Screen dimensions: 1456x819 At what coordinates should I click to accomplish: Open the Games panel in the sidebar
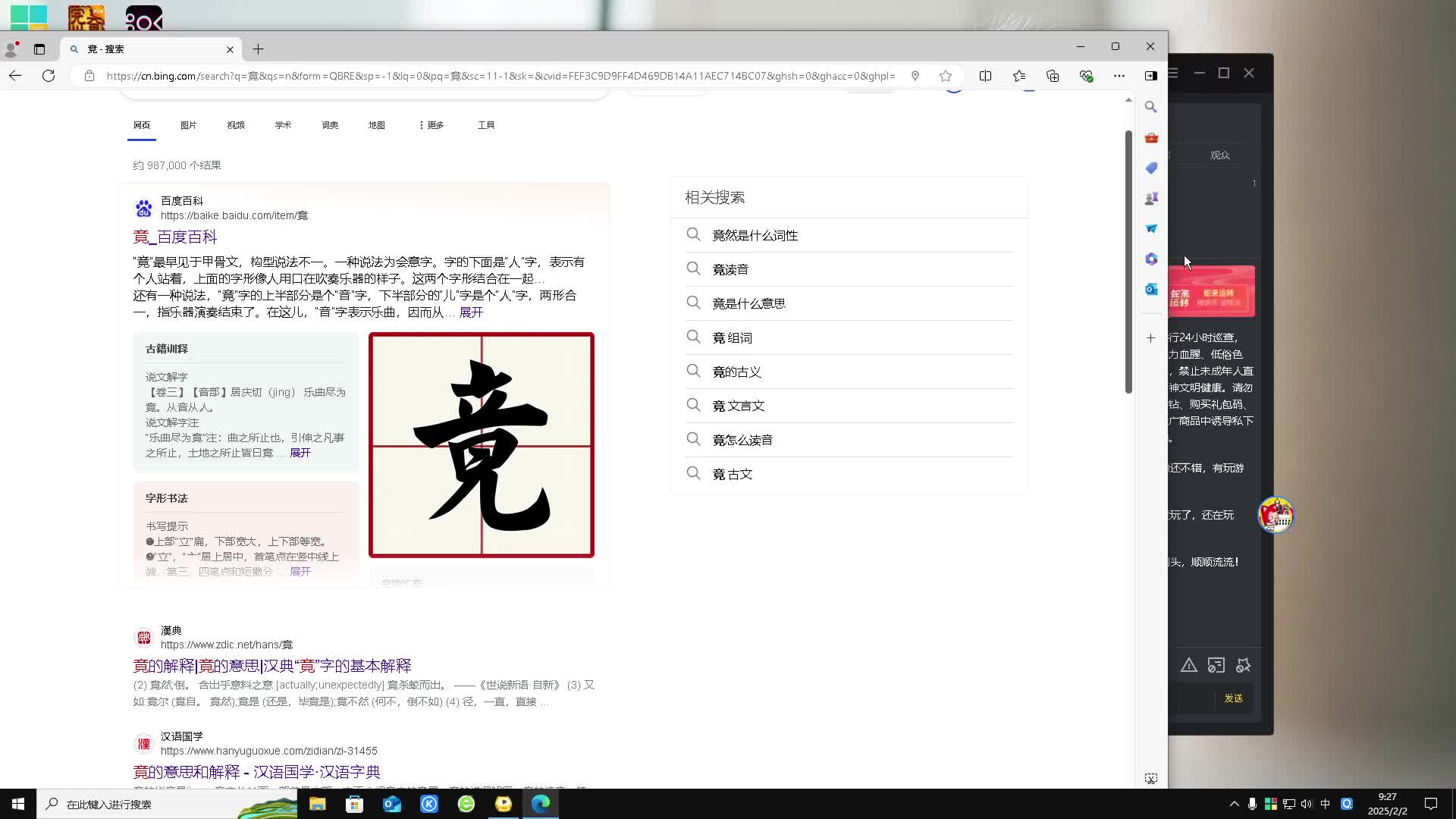click(x=1151, y=198)
